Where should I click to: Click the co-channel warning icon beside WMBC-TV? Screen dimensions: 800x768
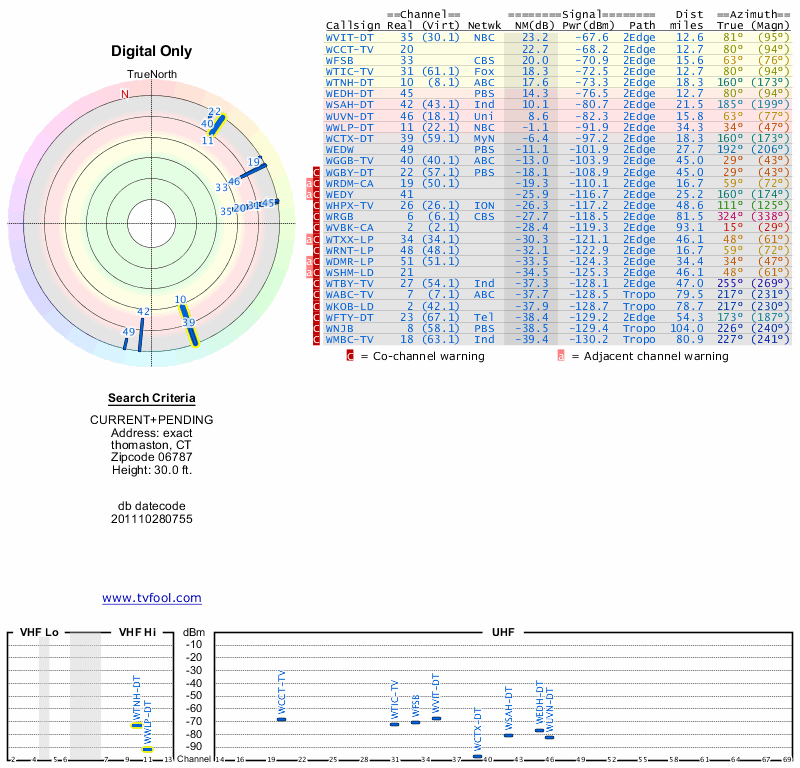click(x=318, y=340)
